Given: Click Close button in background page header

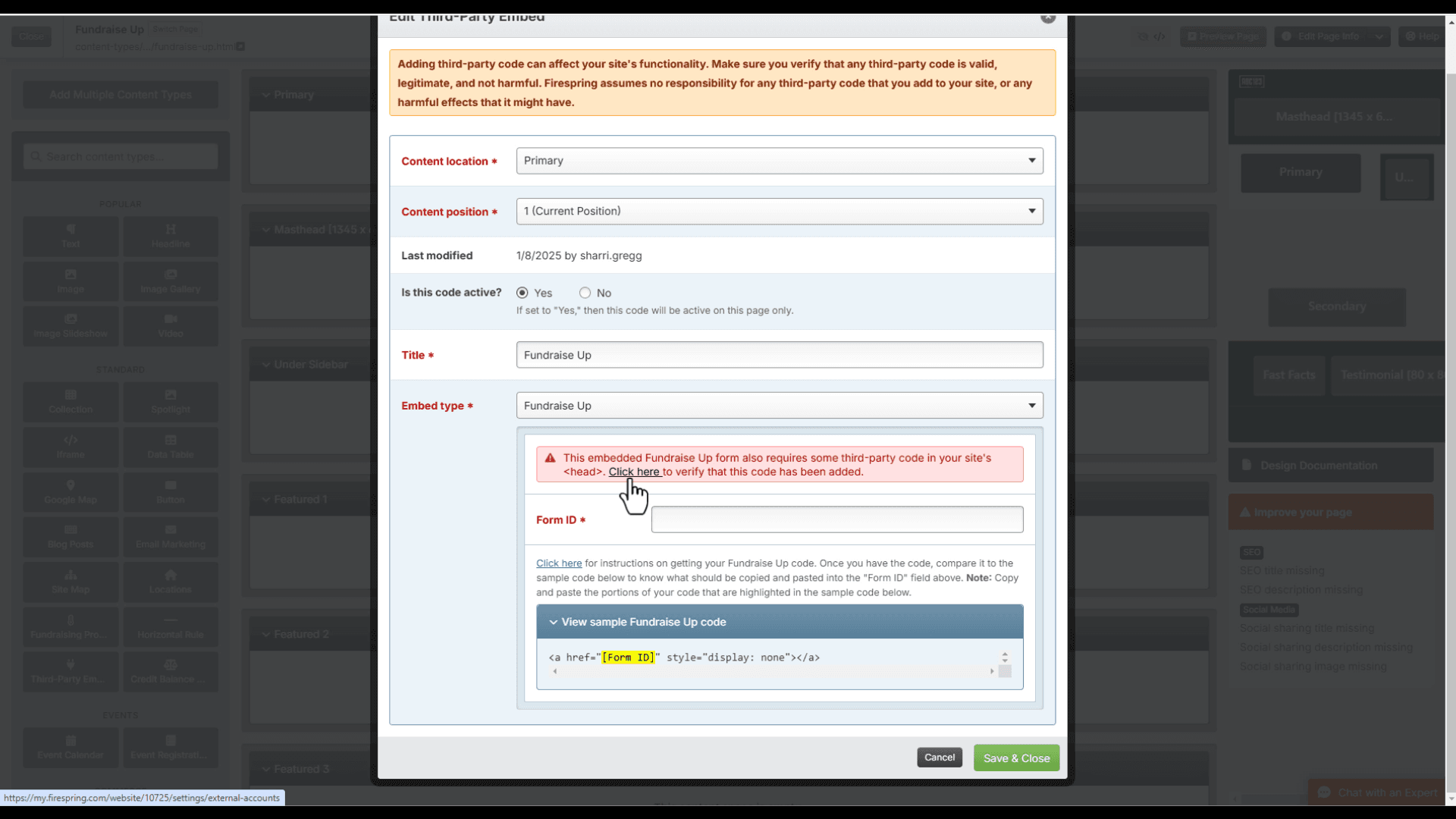Looking at the screenshot, I should point(31,36).
